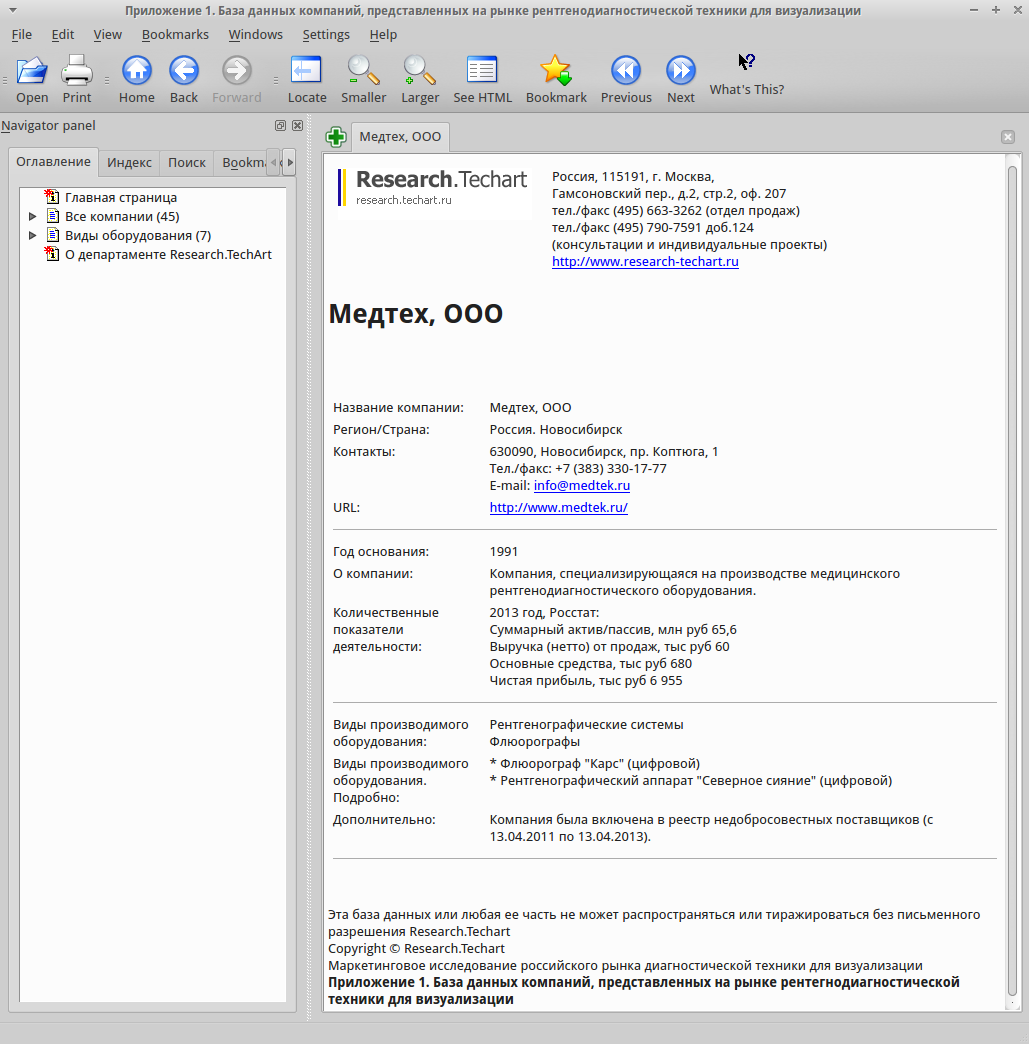This screenshot has width=1029, height=1044.
Task: Open the http://www.medtek.ru/ link
Action: [x=558, y=507]
